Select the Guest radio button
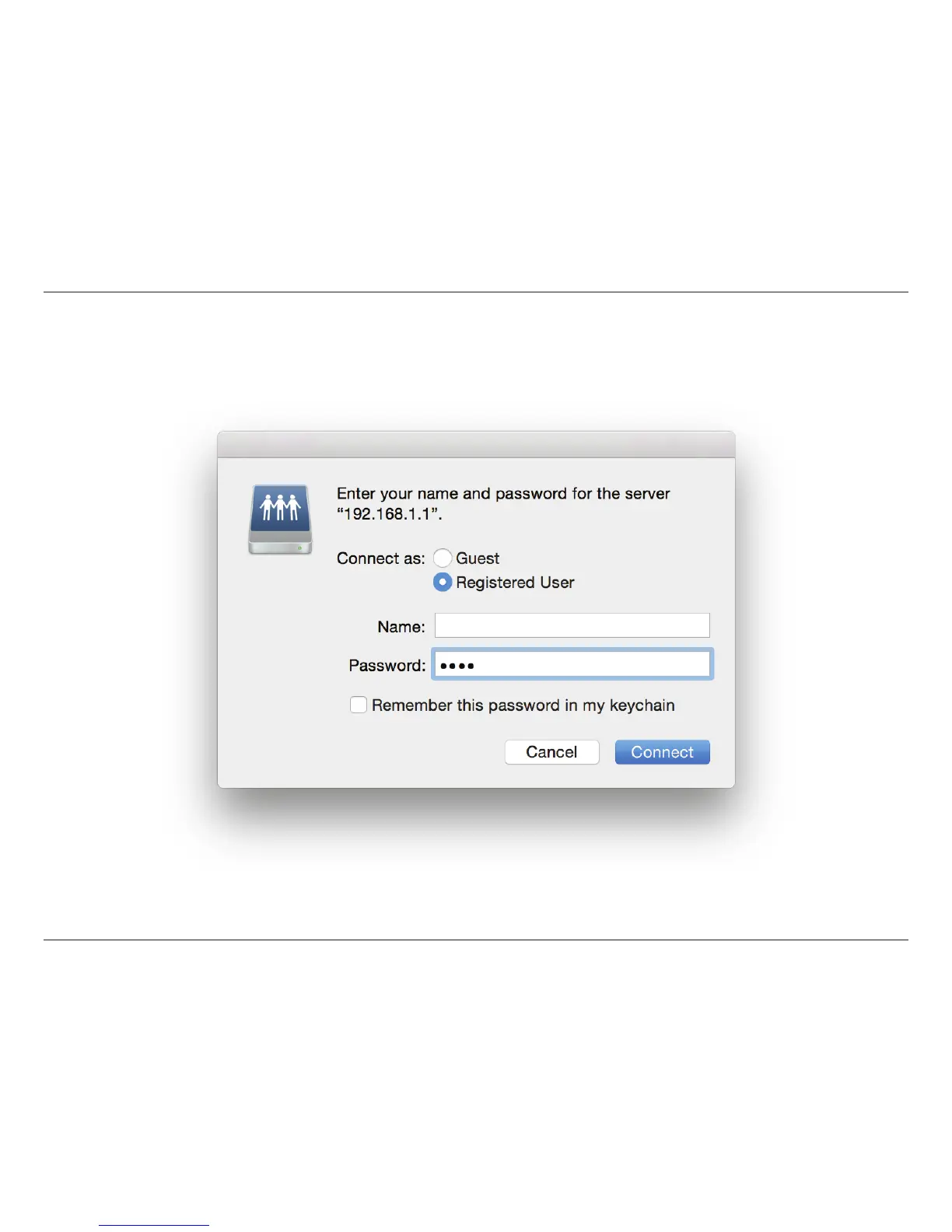 443,558
